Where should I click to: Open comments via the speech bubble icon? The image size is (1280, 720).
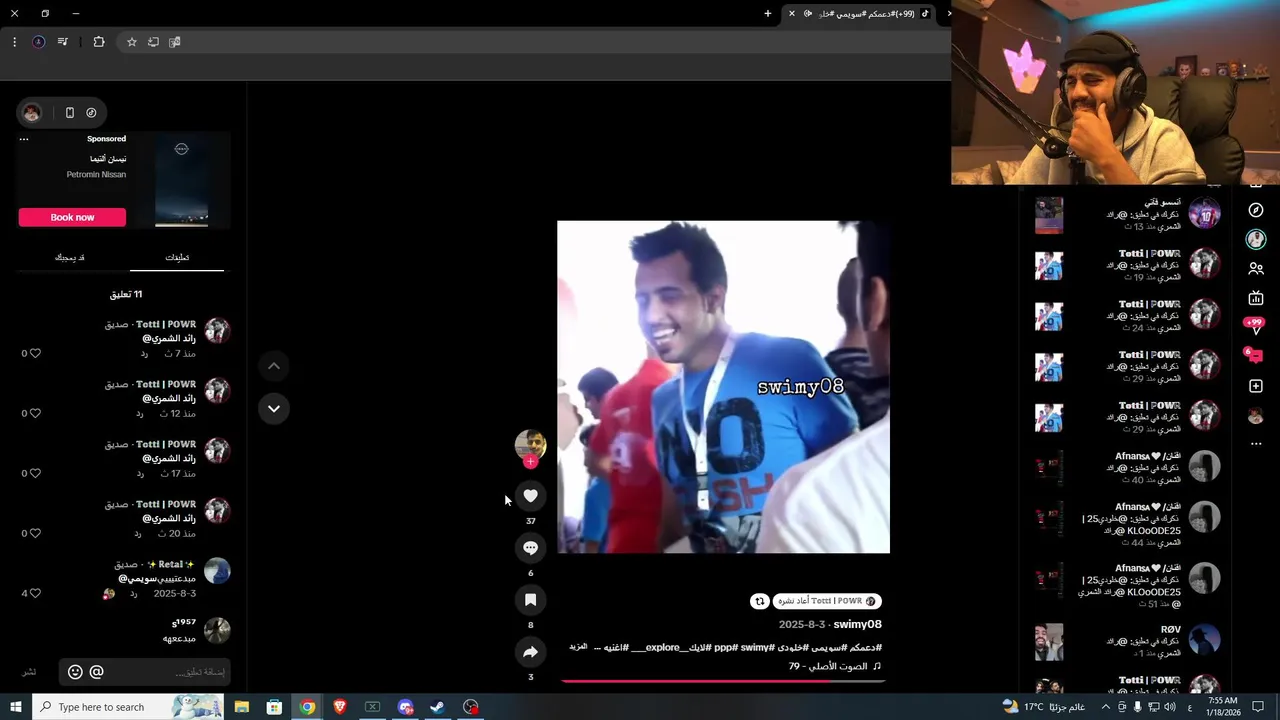tap(530, 548)
